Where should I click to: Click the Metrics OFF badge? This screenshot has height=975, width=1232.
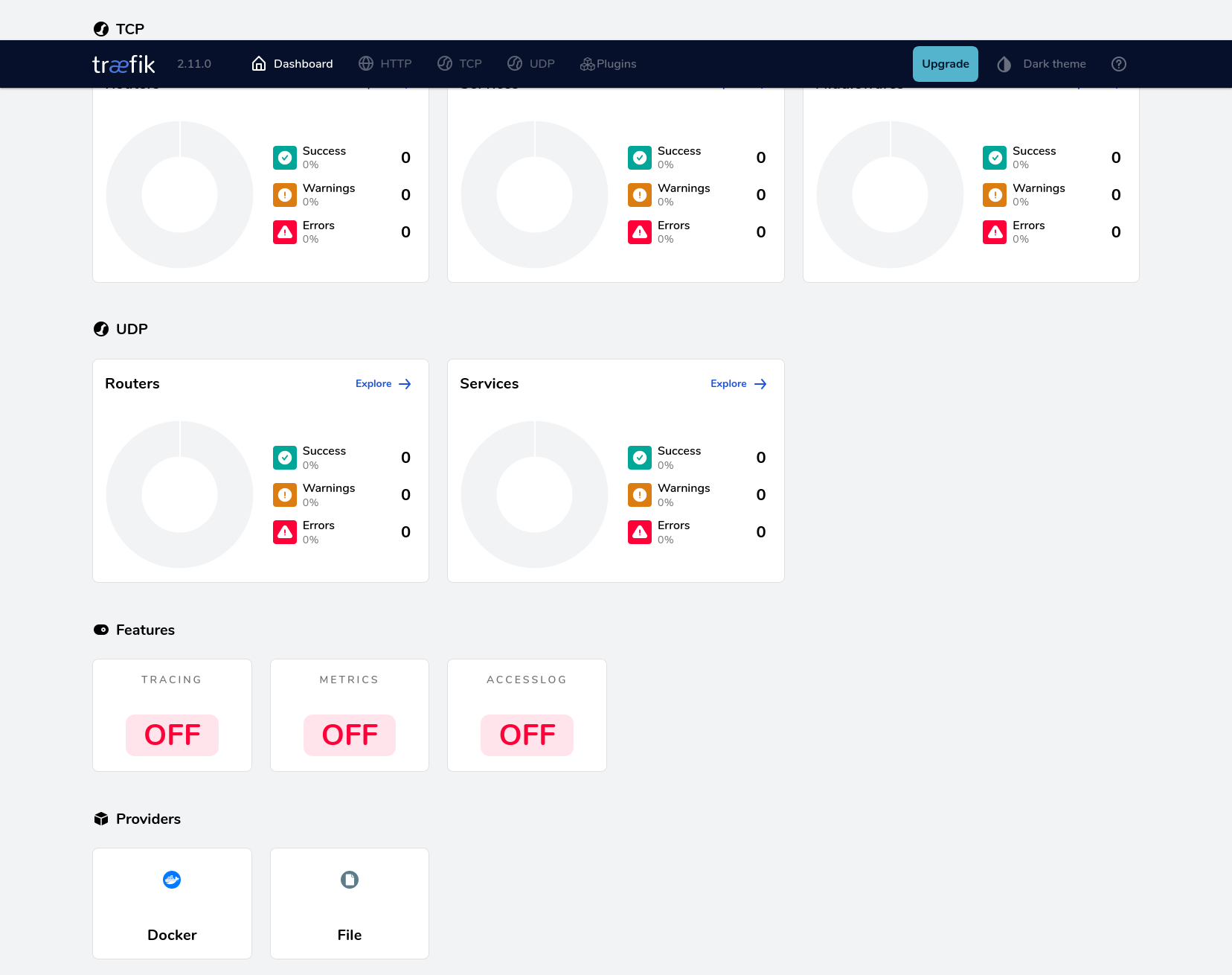point(350,735)
